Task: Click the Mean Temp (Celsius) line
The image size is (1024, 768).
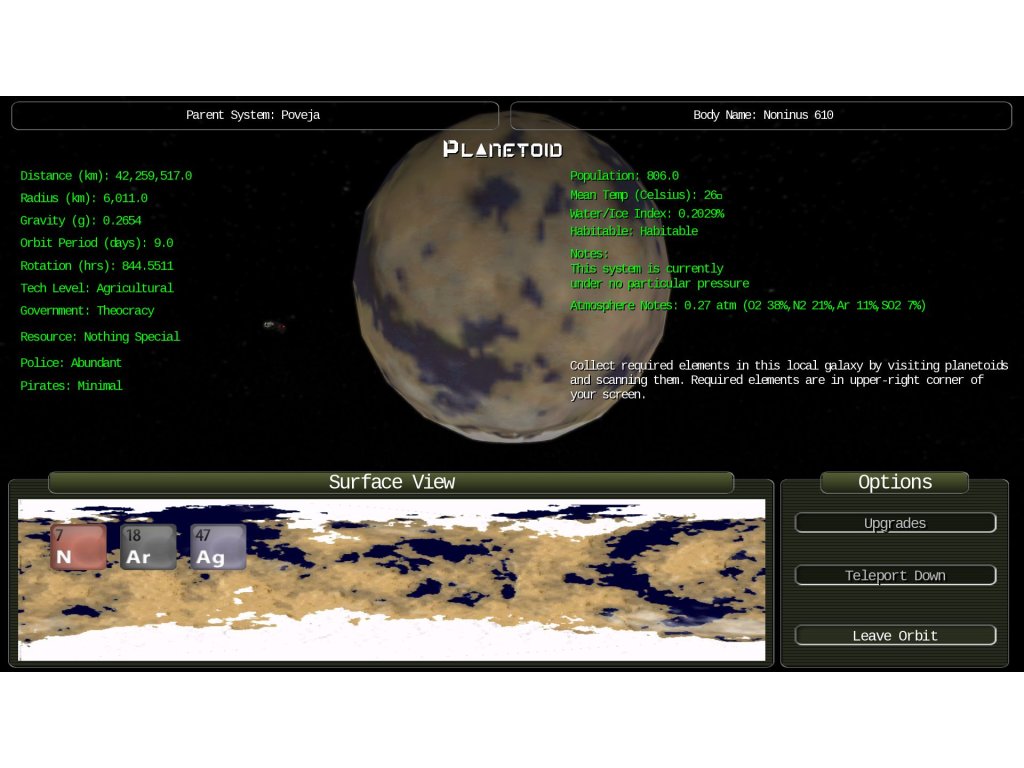Action: [x=646, y=195]
